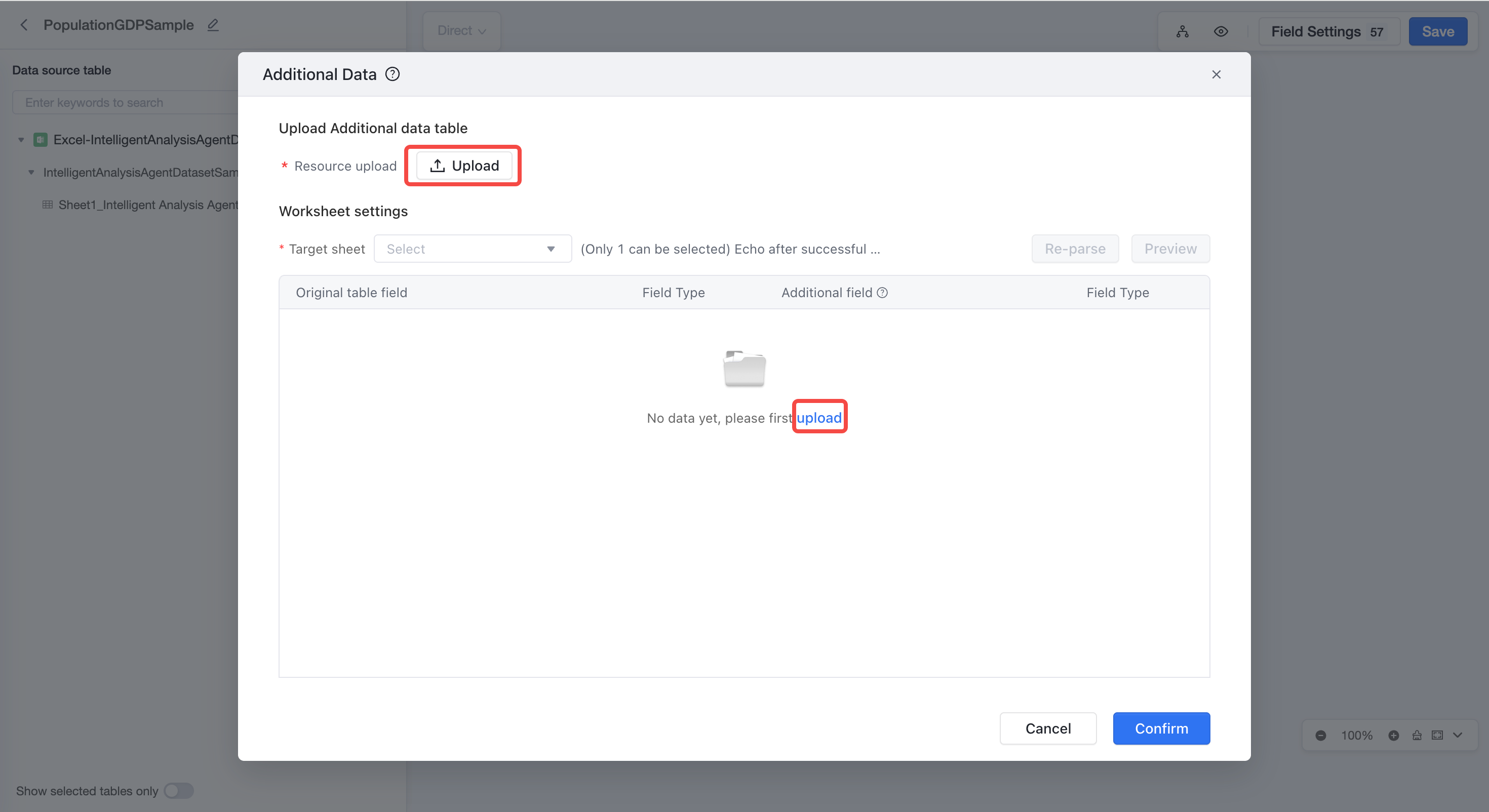
Task: Close the Additional Data dialog
Action: [x=1216, y=74]
